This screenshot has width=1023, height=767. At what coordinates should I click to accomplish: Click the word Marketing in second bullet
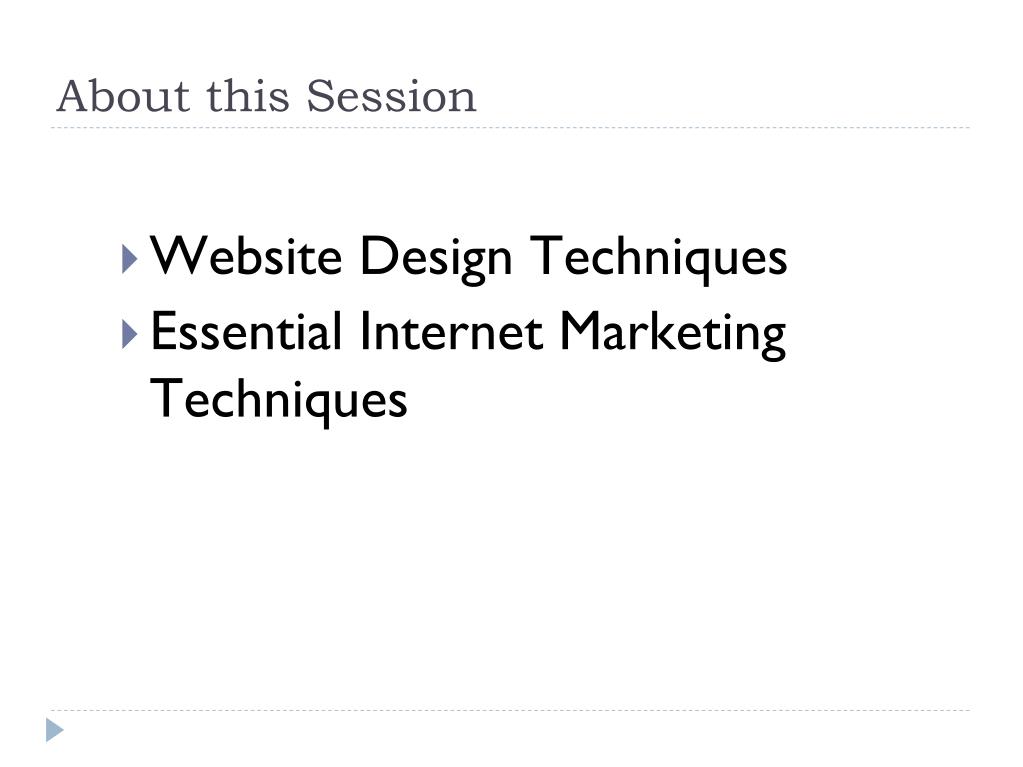673,335
